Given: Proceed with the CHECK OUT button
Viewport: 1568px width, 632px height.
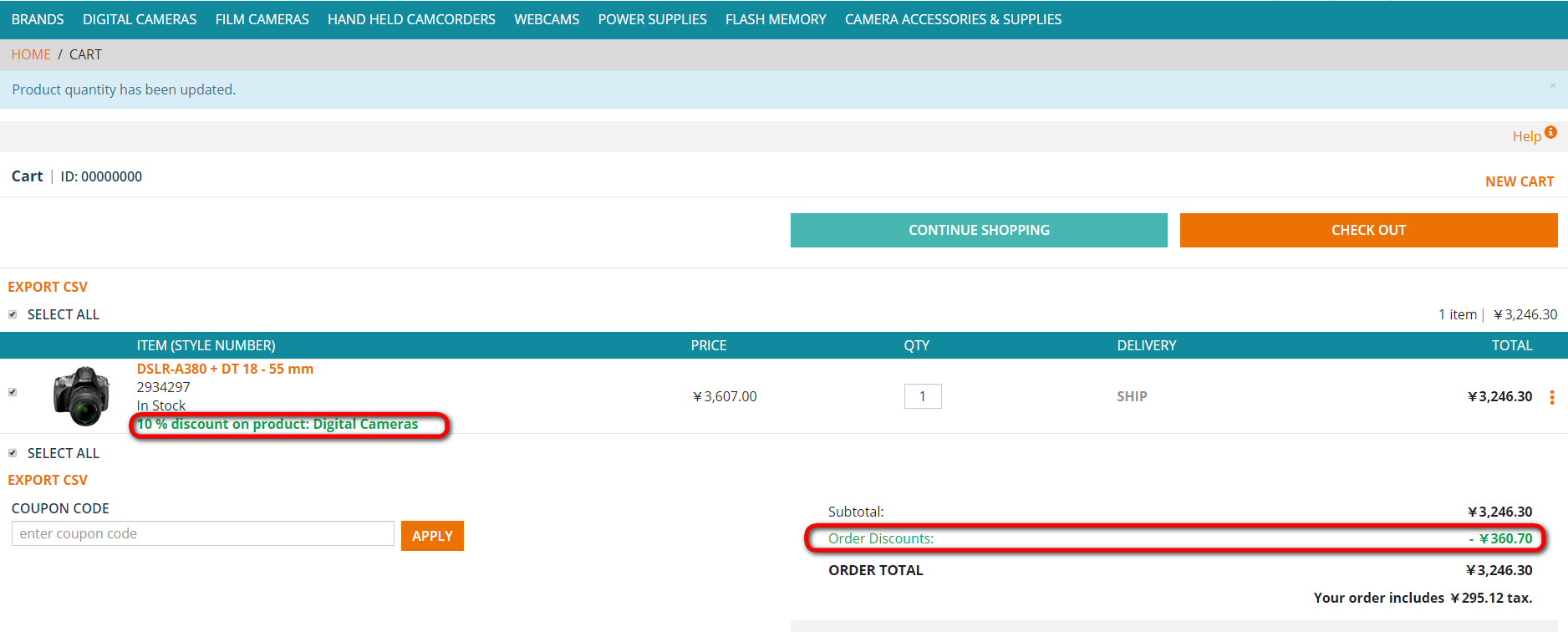Looking at the screenshot, I should [1368, 230].
